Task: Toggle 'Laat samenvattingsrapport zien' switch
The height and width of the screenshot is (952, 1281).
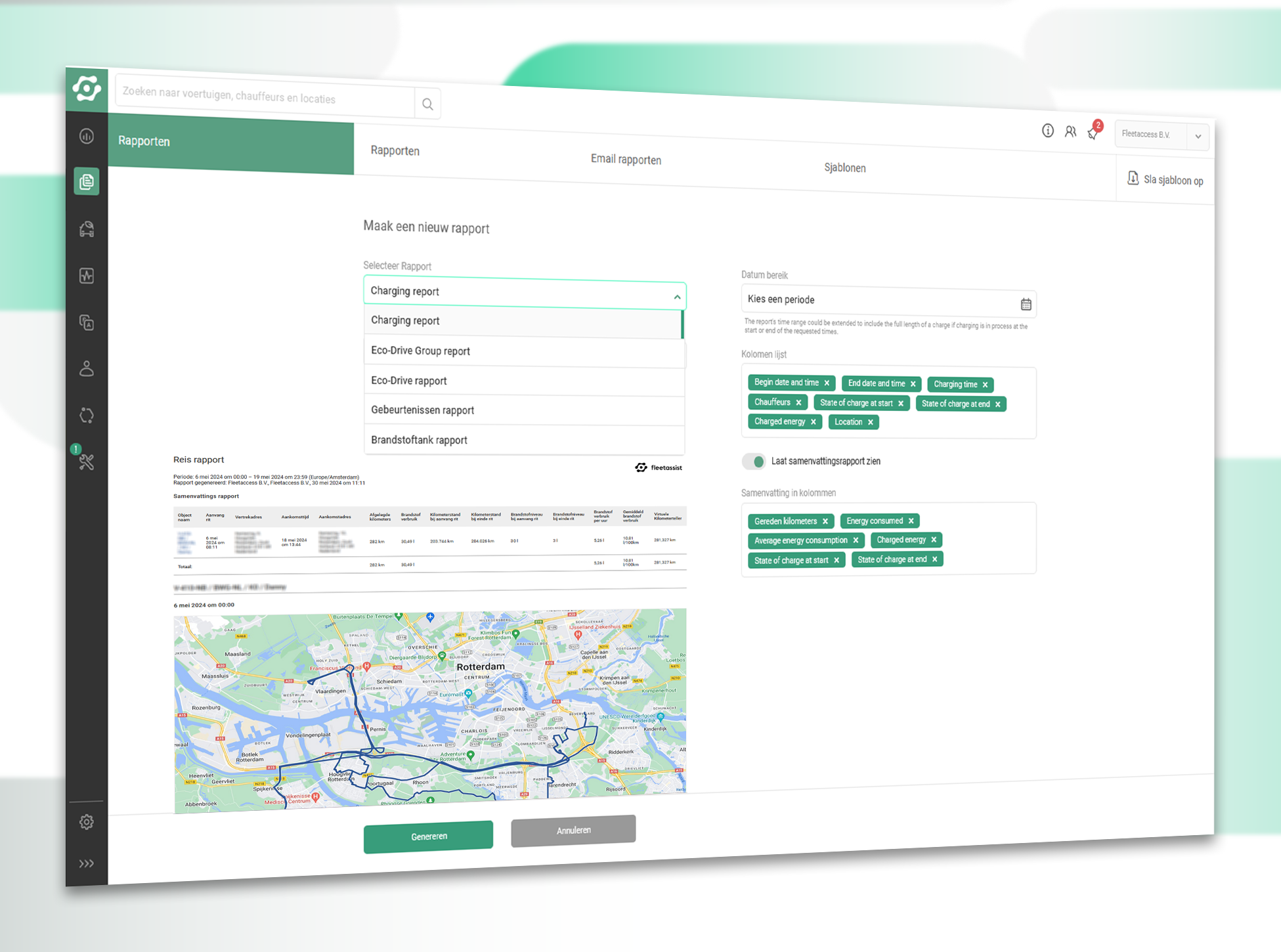Action: [x=754, y=462]
